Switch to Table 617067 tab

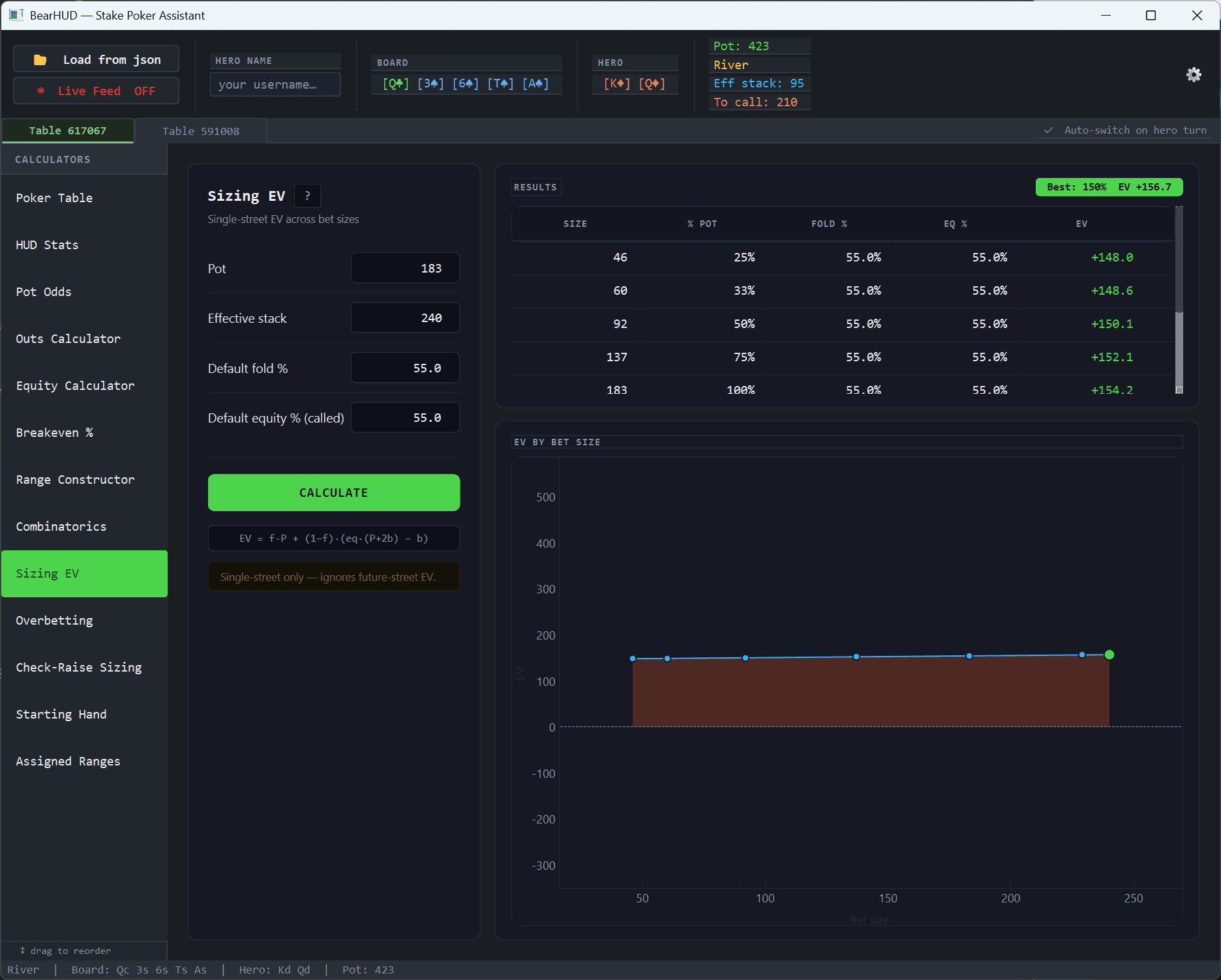[68, 130]
